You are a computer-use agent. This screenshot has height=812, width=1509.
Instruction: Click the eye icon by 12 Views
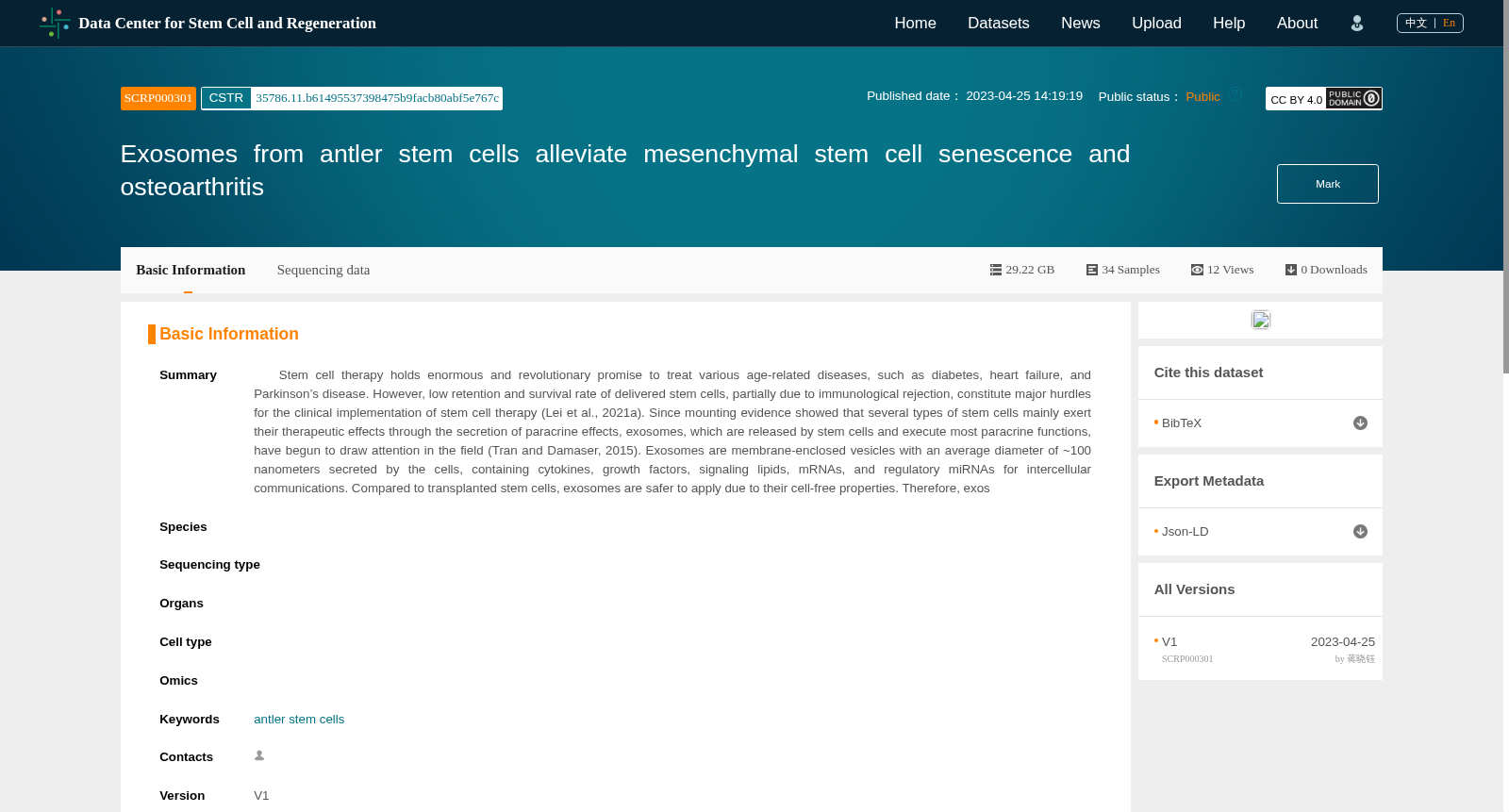pos(1197,270)
